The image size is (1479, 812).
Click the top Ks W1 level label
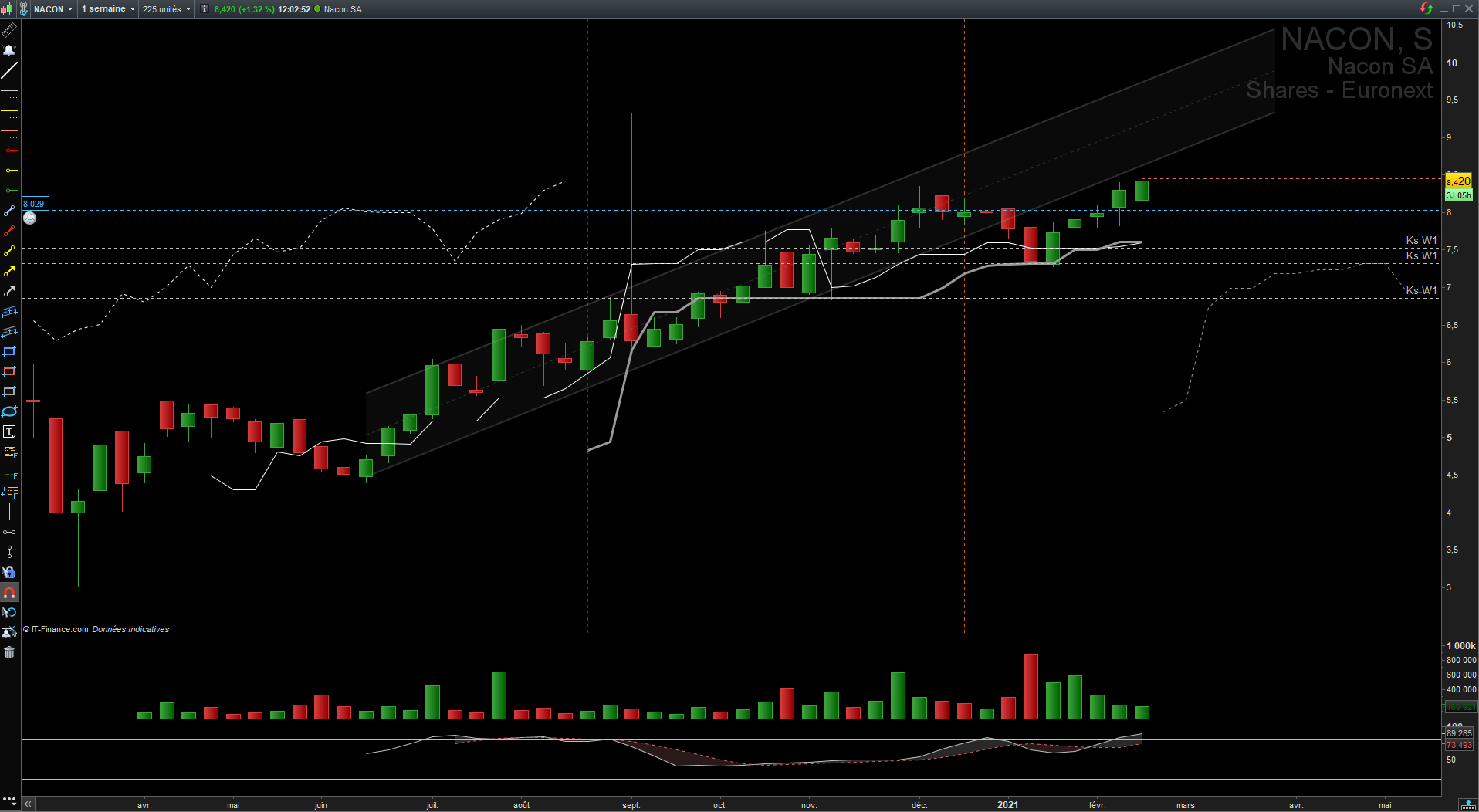(x=1421, y=240)
